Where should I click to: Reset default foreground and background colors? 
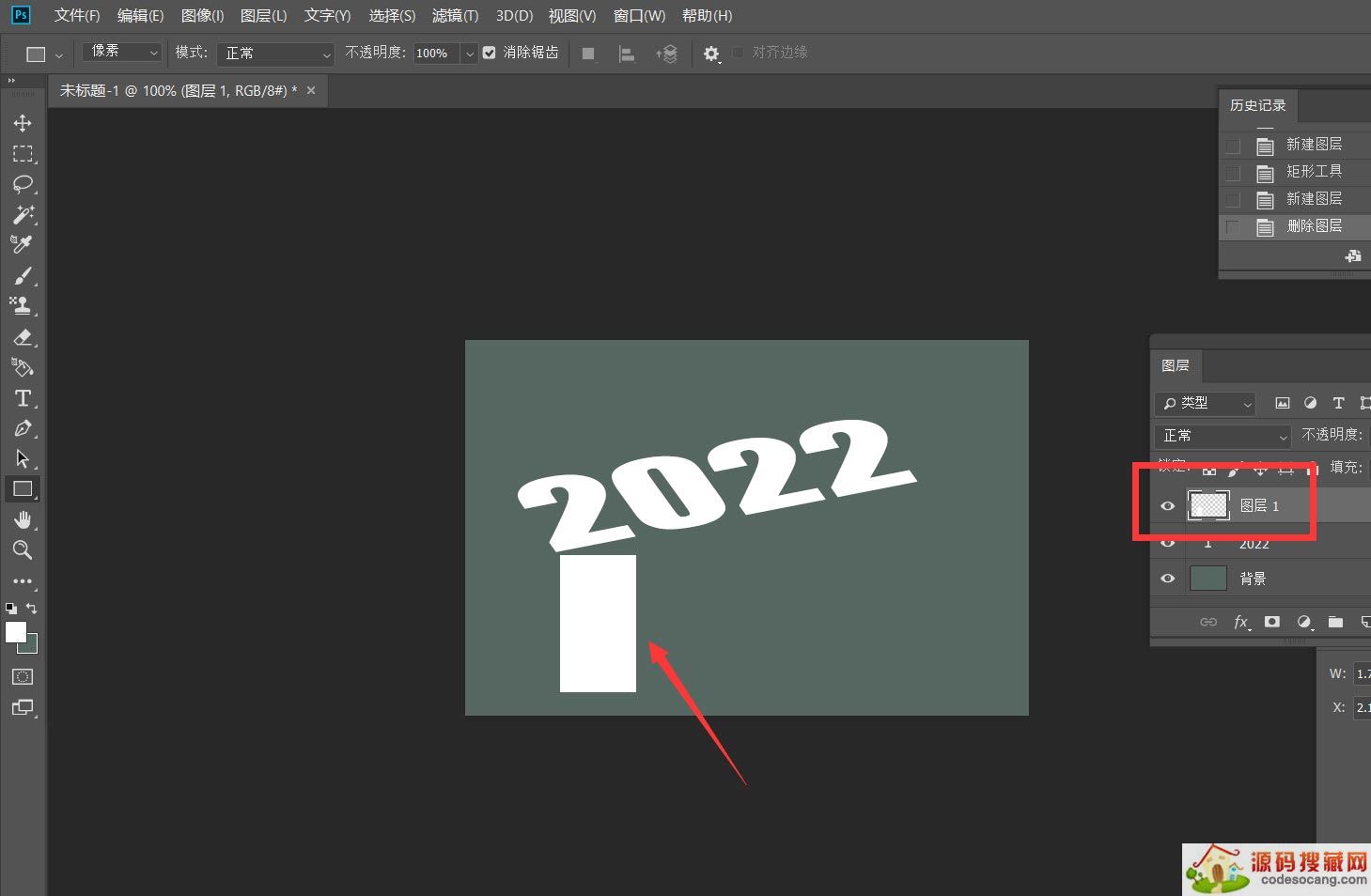pyautogui.click(x=11, y=609)
